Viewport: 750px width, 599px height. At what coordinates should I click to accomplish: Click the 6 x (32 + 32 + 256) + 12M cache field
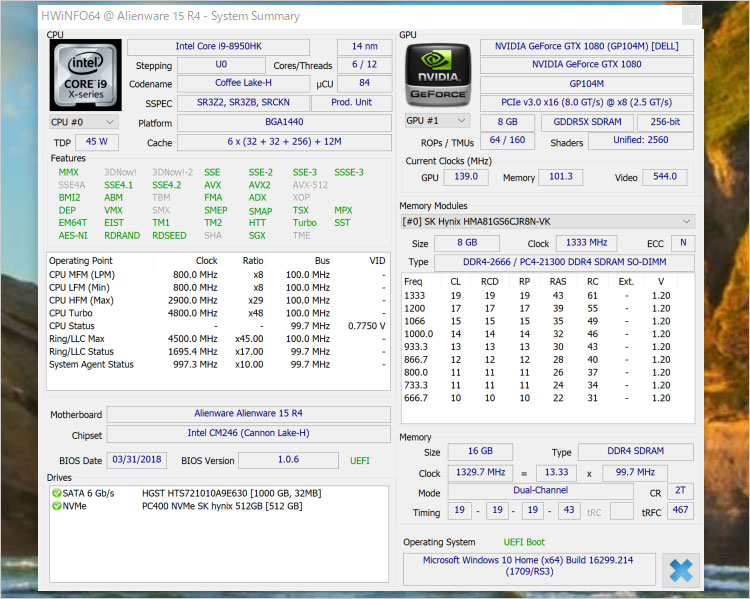284,142
